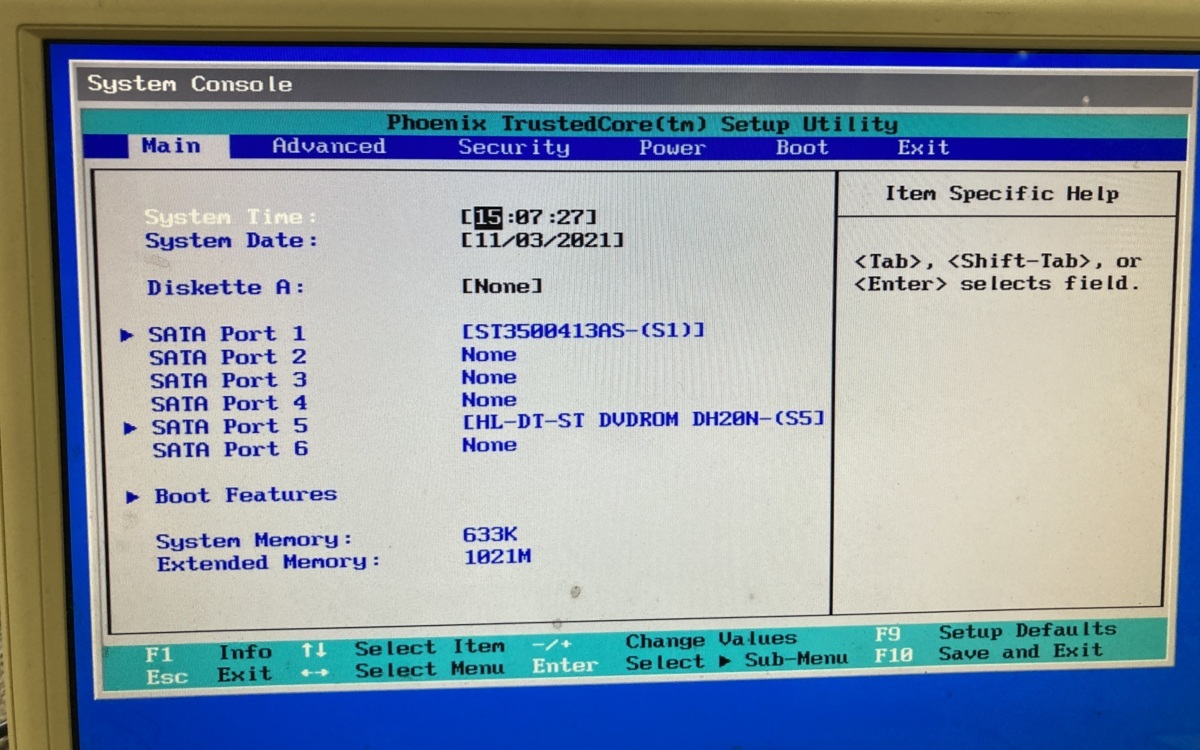Click the System Time label

(x=231, y=217)
